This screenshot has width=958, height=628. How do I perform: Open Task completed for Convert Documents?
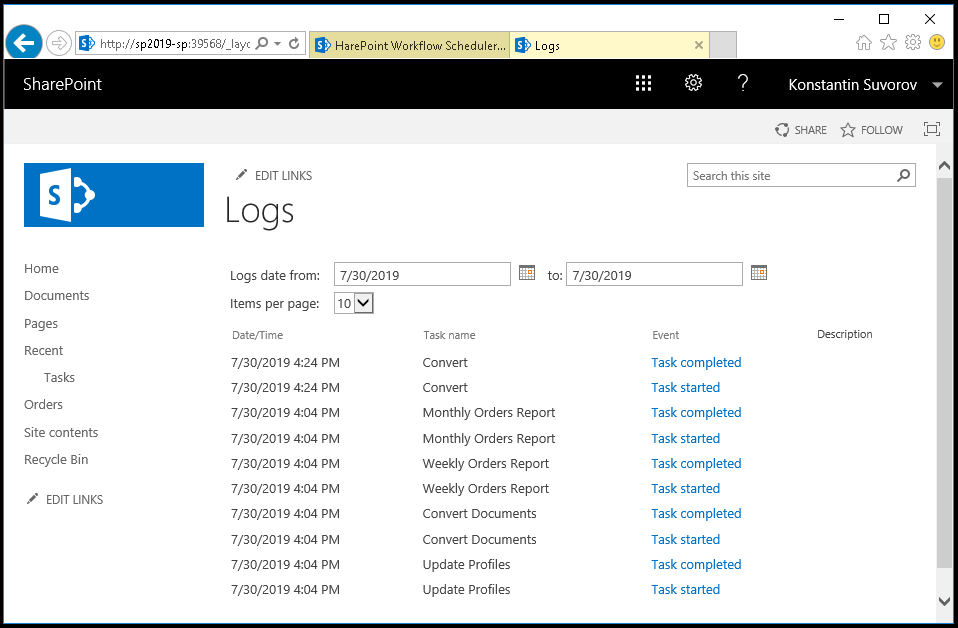tap(696, 513)
